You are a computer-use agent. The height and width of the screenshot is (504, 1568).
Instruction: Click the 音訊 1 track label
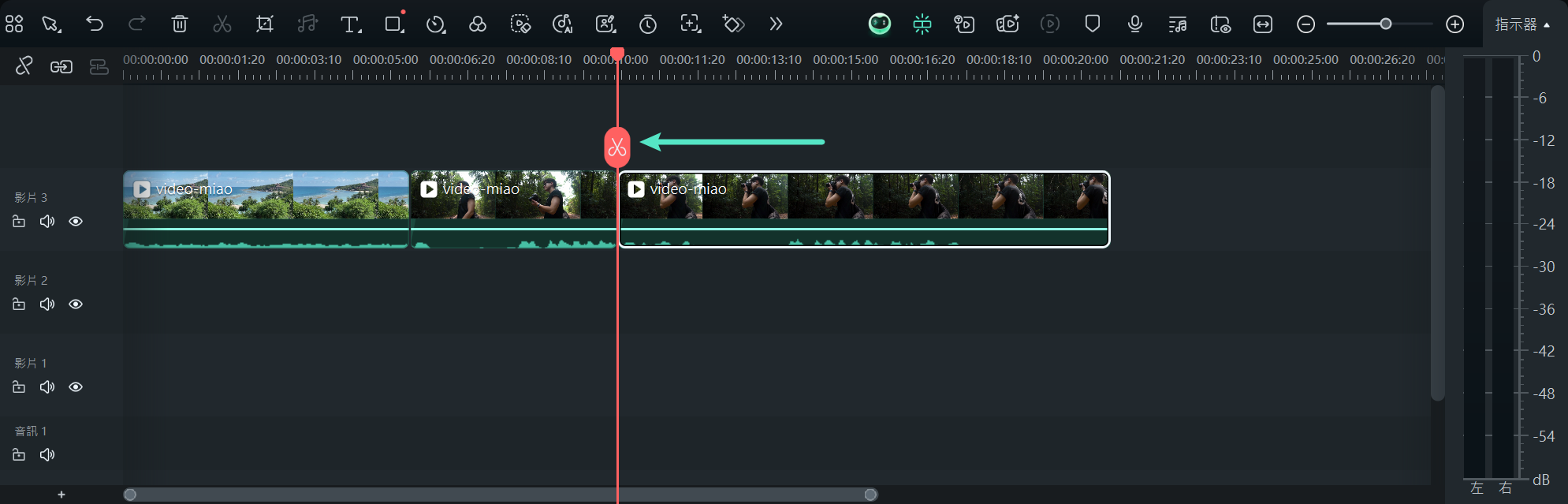point(31,431)
